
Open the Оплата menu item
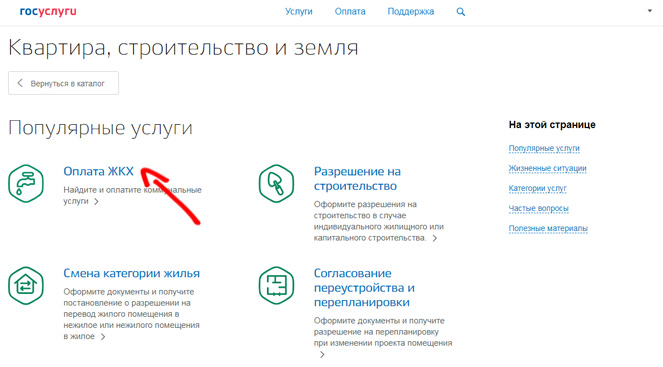tap(350, 11)
